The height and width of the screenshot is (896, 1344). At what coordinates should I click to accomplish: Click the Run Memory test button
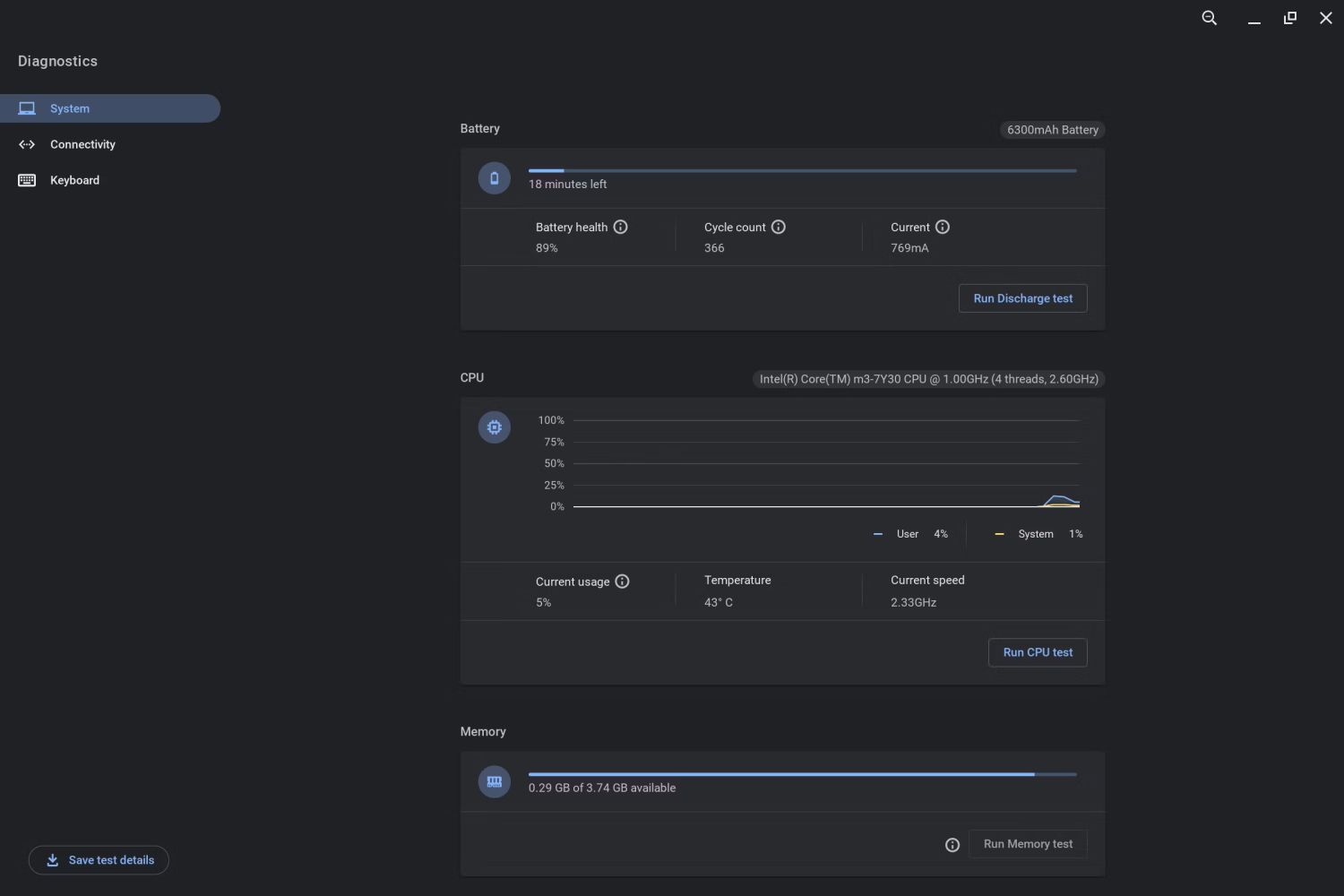pos(1027,844)
